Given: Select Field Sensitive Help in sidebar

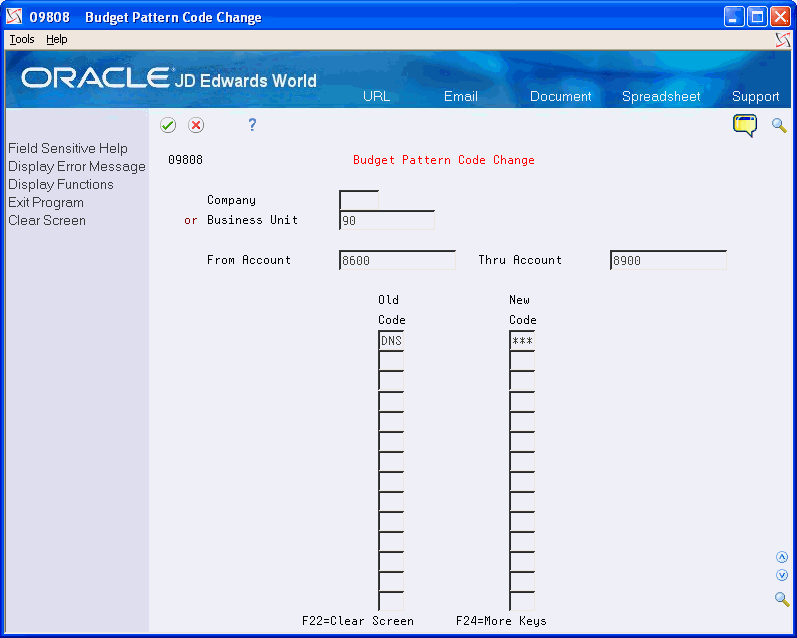Looking at the screenshot, I should click(x=68, y=148).
